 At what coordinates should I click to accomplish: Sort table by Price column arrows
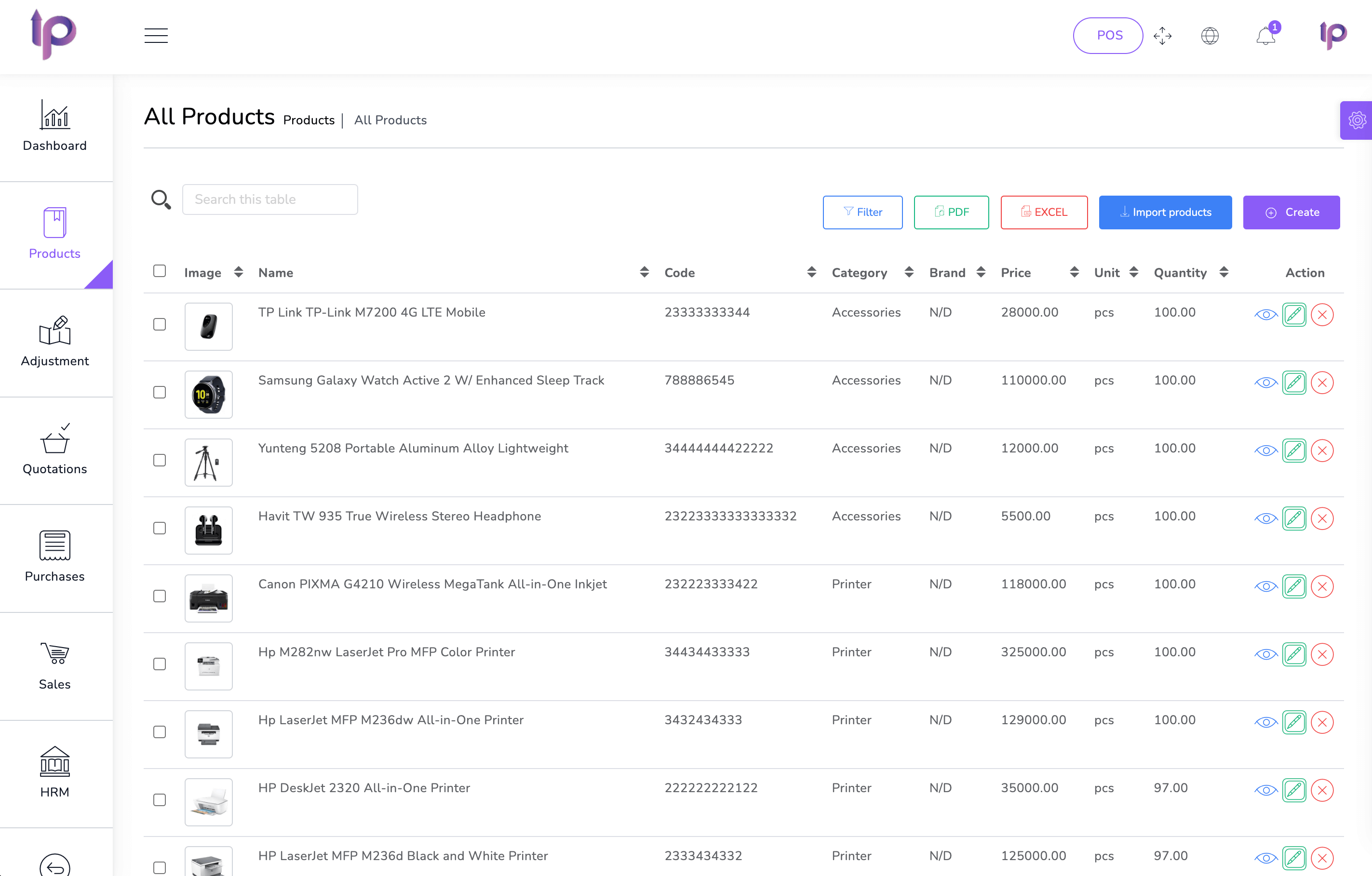(1074, 272)
